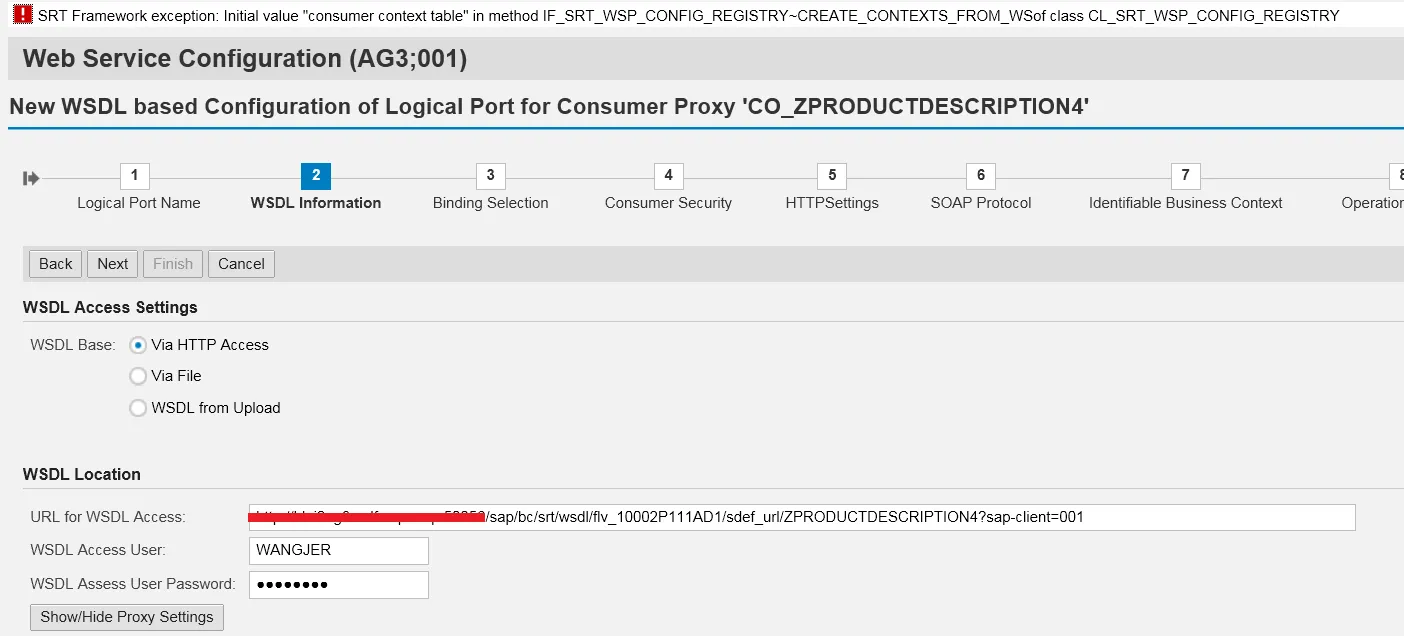Select the Via File radio button
Screen dimensions: 1404x636
pos(138,376)
